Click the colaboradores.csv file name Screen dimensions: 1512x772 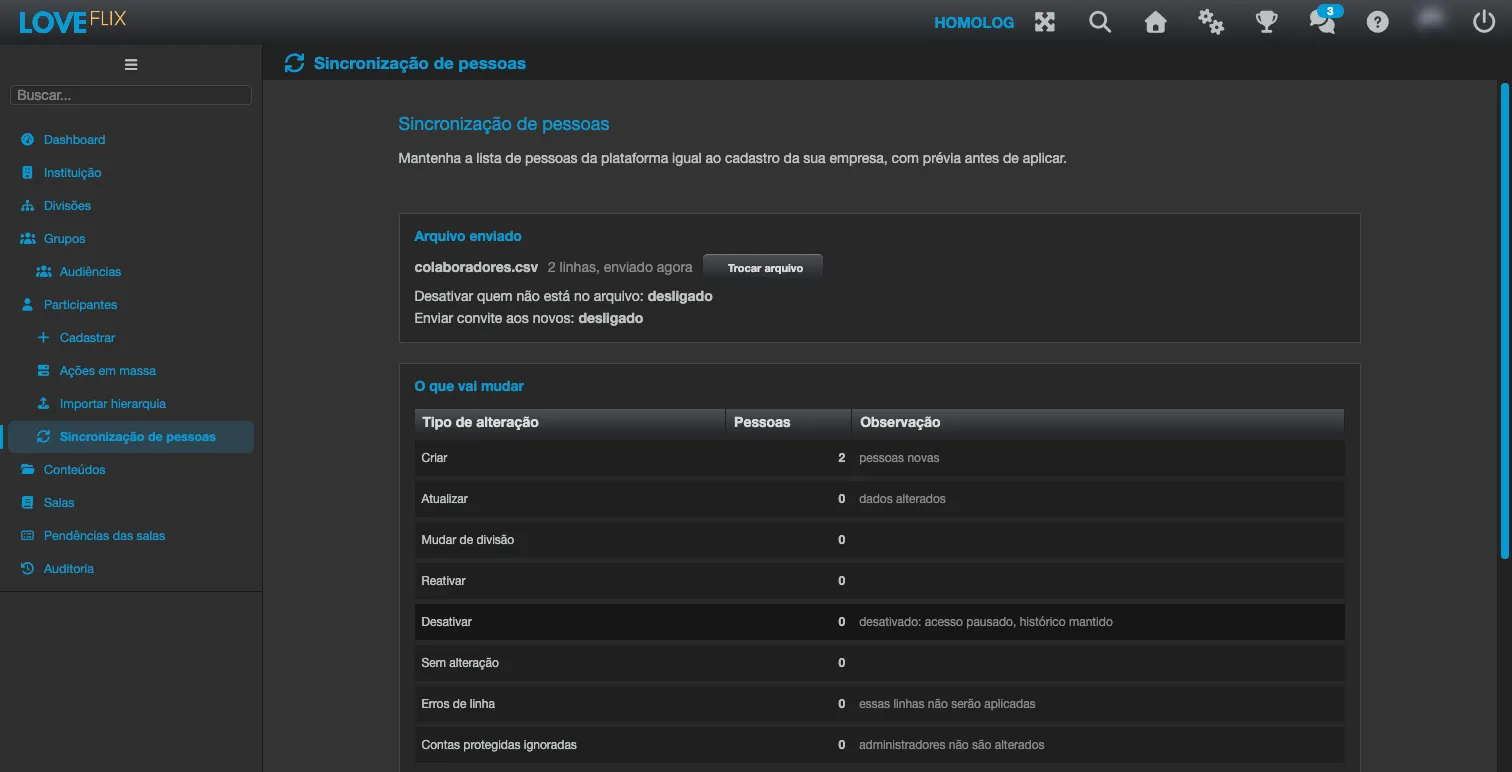point(477,268)
